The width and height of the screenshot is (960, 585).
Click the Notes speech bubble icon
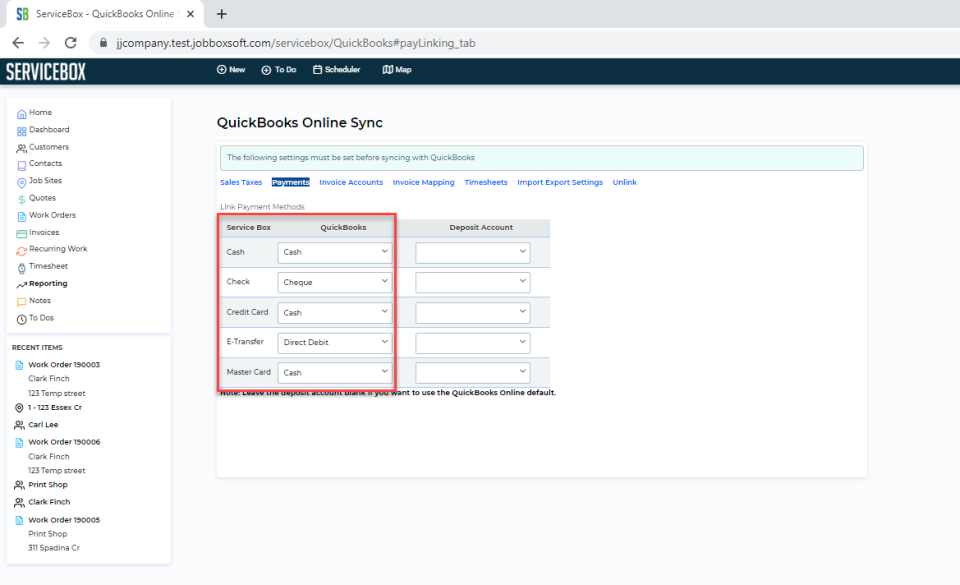click(21, 302)
